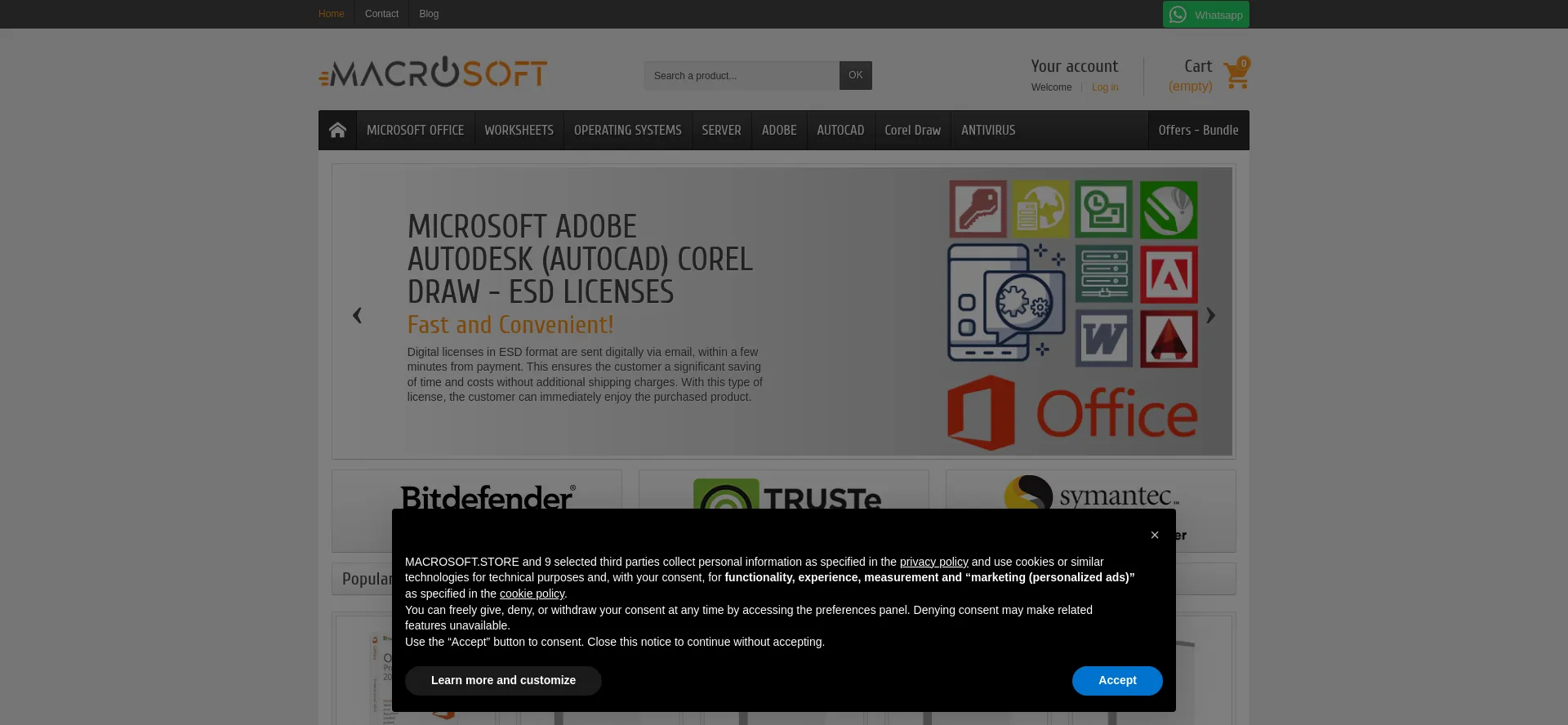Click the blue device settings illustration
Image resolution: width=1568 pixels, height=725 pixels.
tap(1006, 302)
